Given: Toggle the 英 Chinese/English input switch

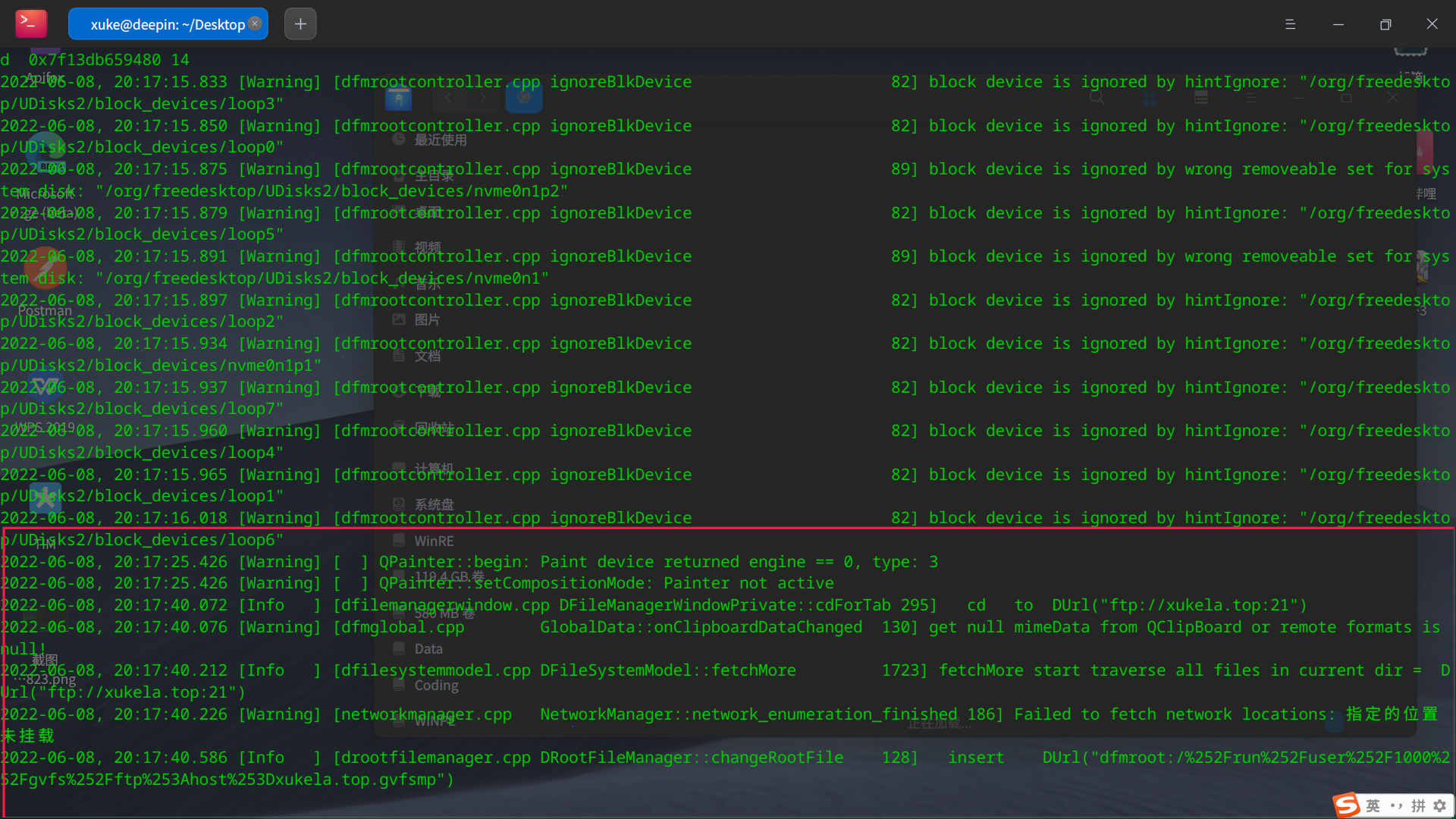Looking at the screenshot, I should click(1373, 805).
